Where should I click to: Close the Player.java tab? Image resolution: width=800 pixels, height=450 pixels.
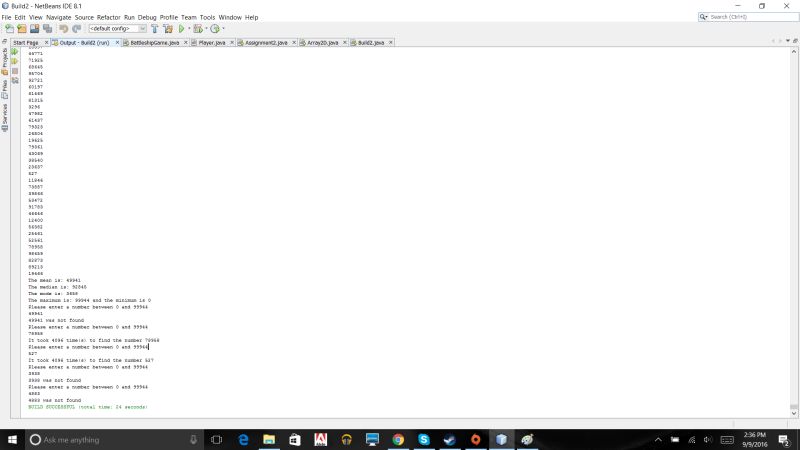coord(232,42)
